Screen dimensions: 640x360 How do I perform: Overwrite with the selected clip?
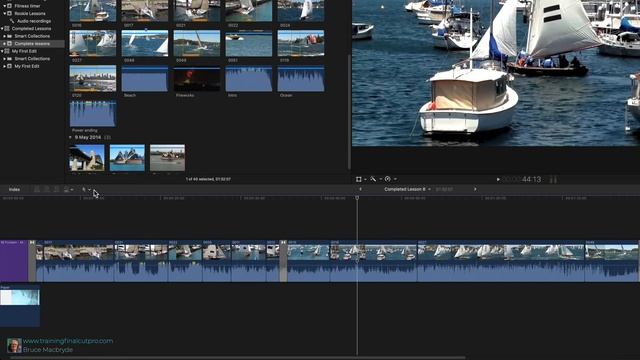point(66,189)
